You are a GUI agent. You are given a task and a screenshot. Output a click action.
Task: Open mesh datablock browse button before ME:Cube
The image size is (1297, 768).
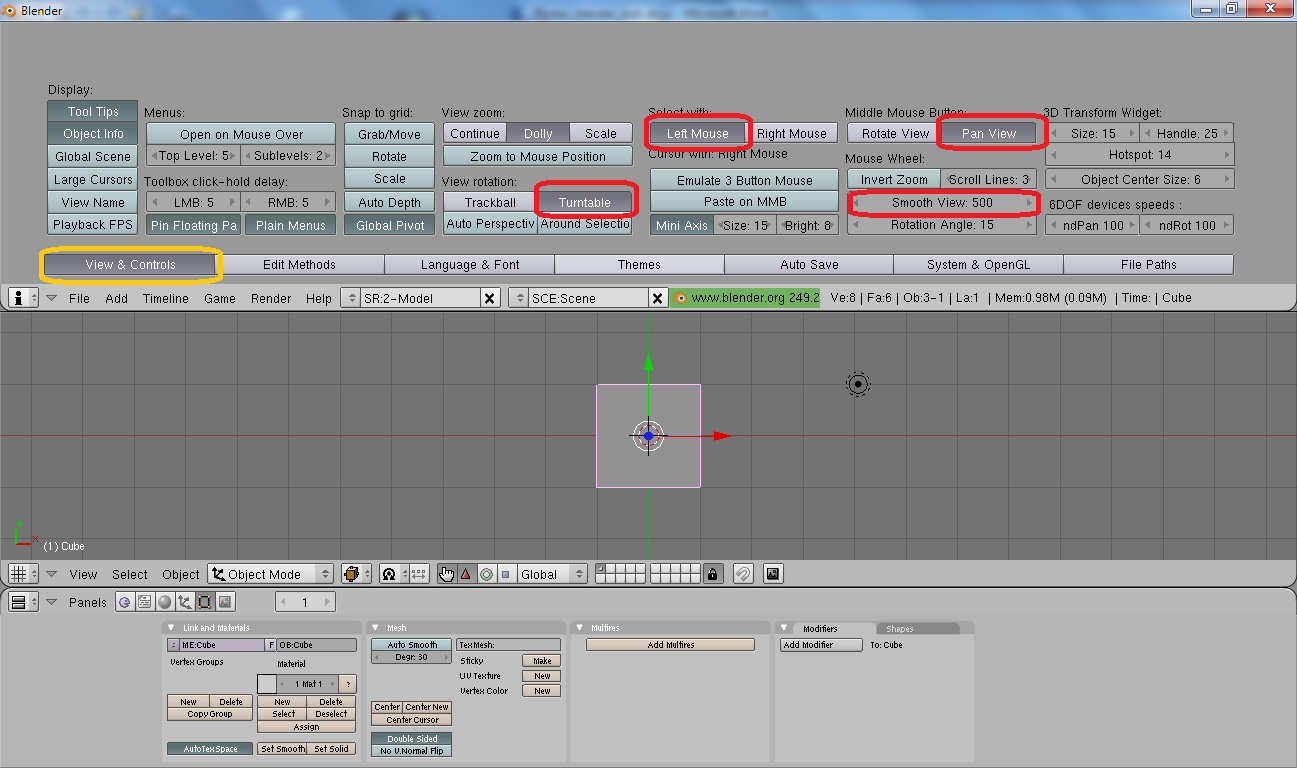pos(172,645)
